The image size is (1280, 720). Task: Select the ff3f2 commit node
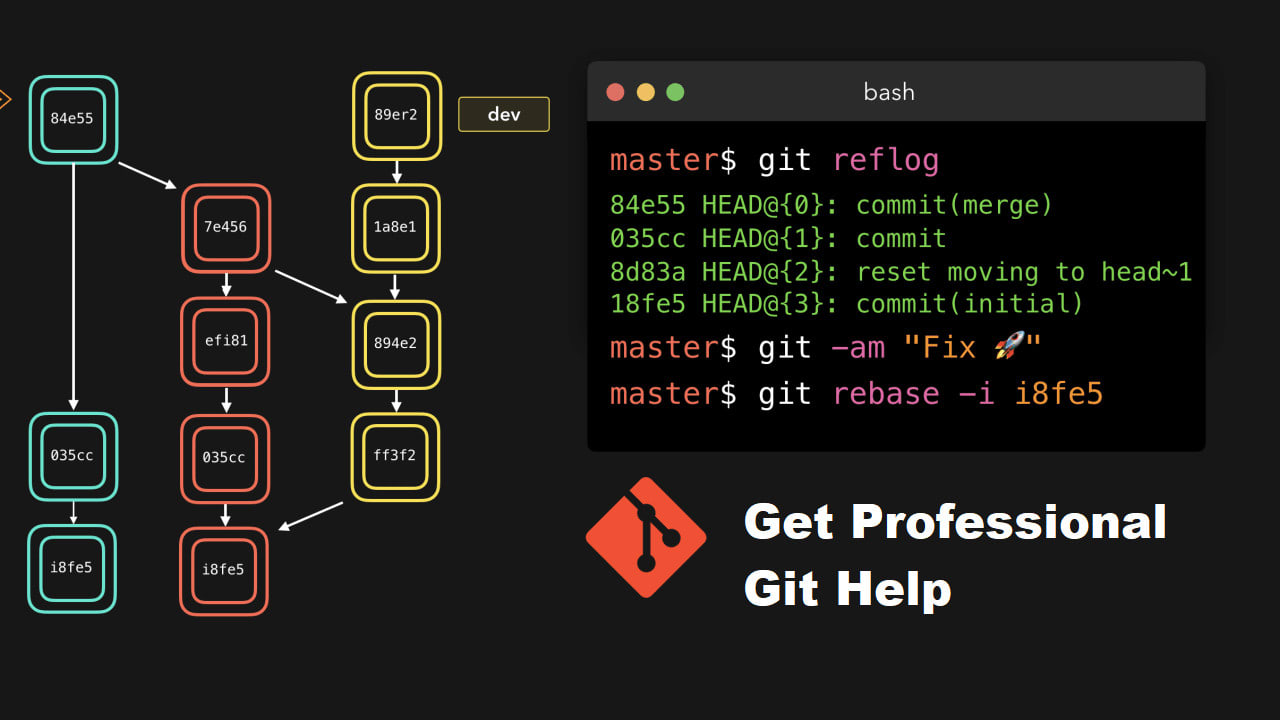tap(396, 456)
